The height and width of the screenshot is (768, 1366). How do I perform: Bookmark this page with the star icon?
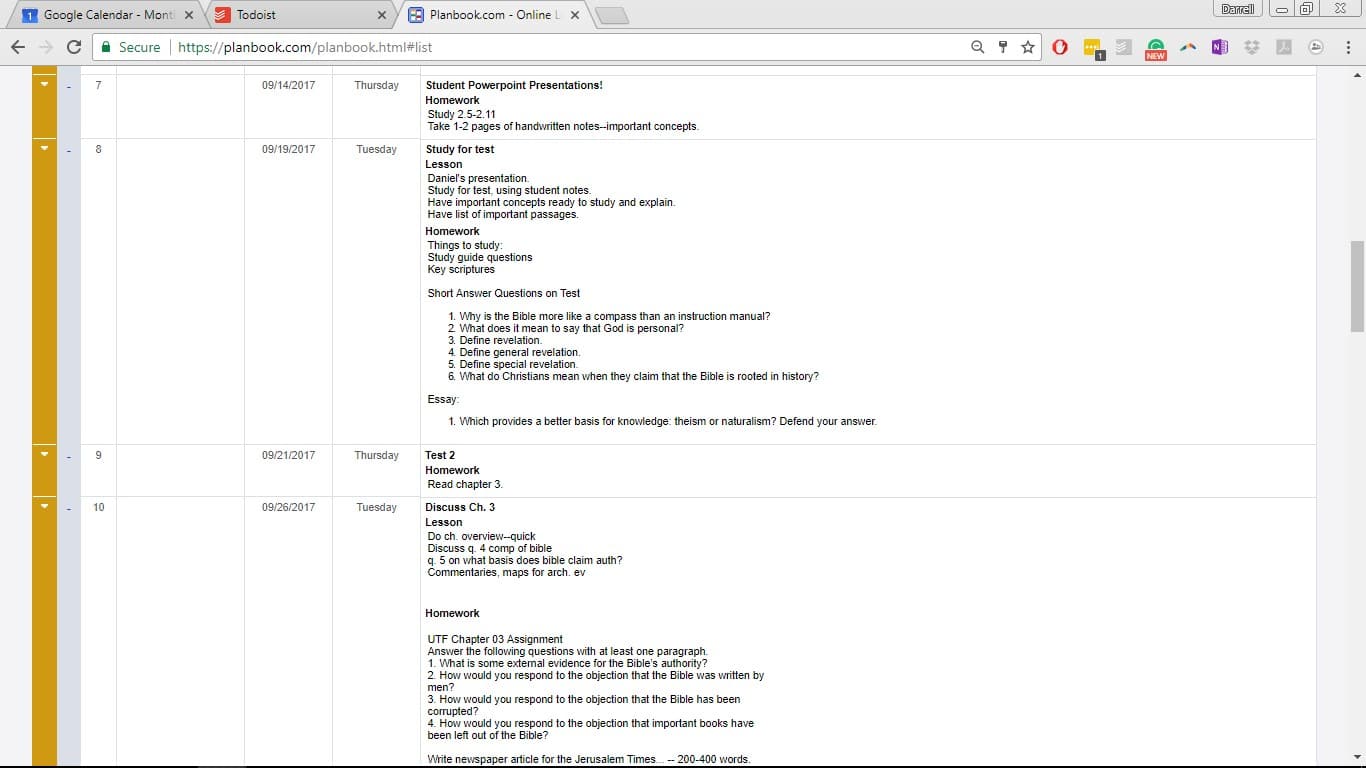pos(1028,47)
